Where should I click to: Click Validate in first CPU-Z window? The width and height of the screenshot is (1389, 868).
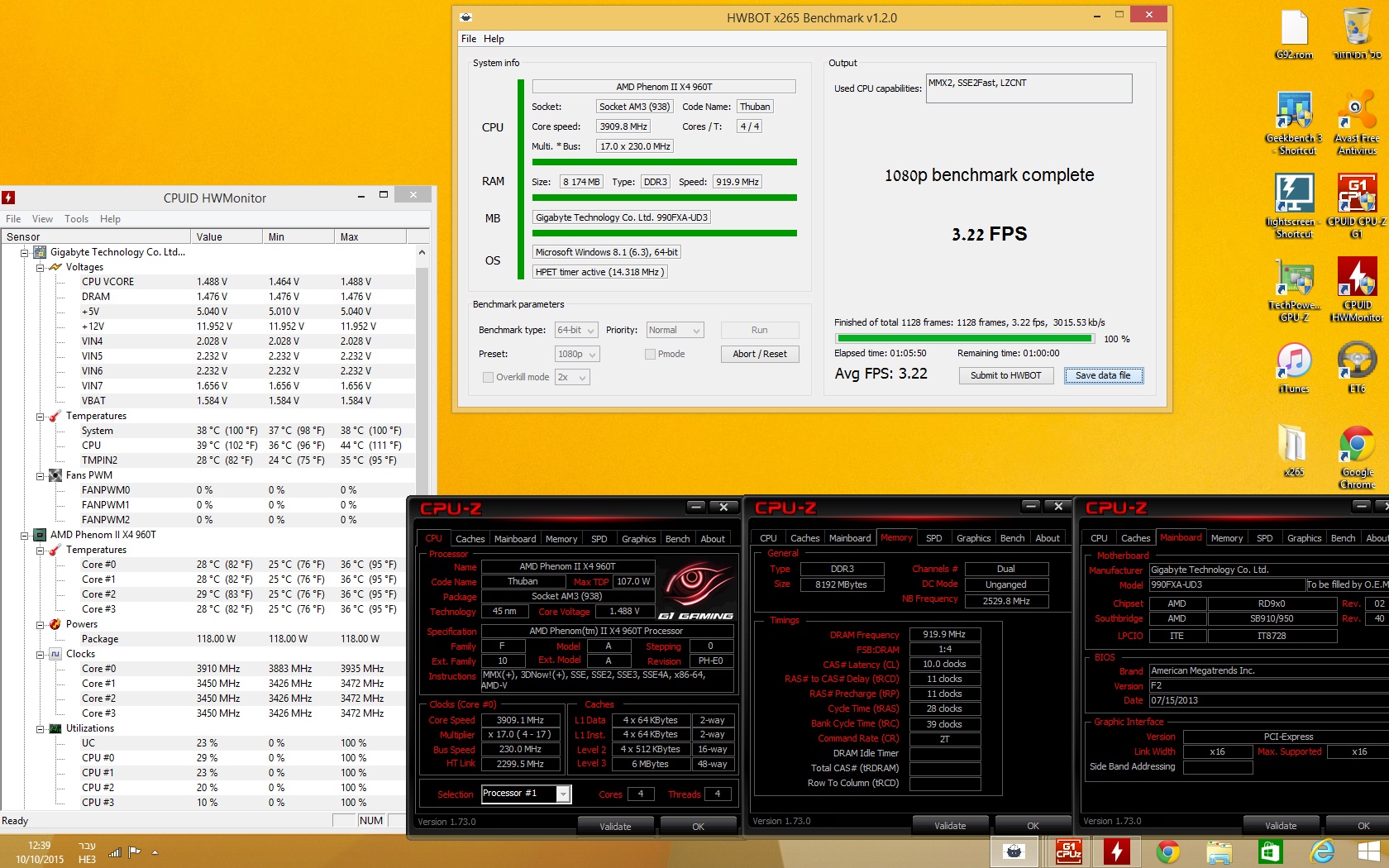tap(615, 826)
